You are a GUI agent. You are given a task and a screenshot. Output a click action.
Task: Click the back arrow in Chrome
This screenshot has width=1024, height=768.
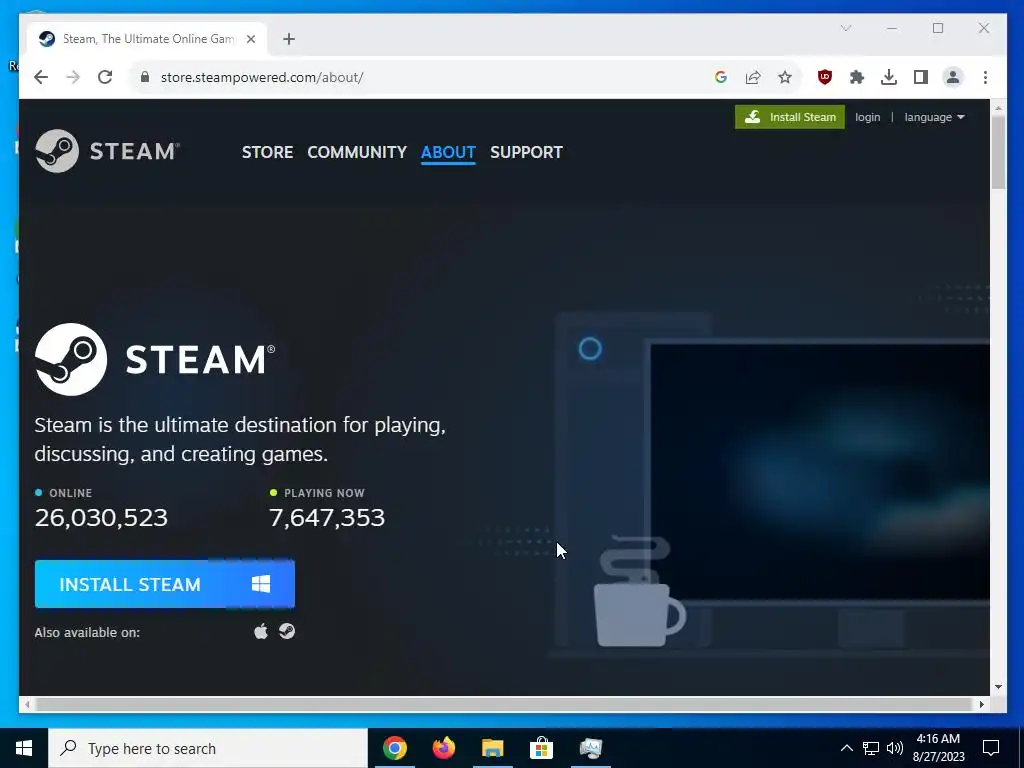pos(41,77)
